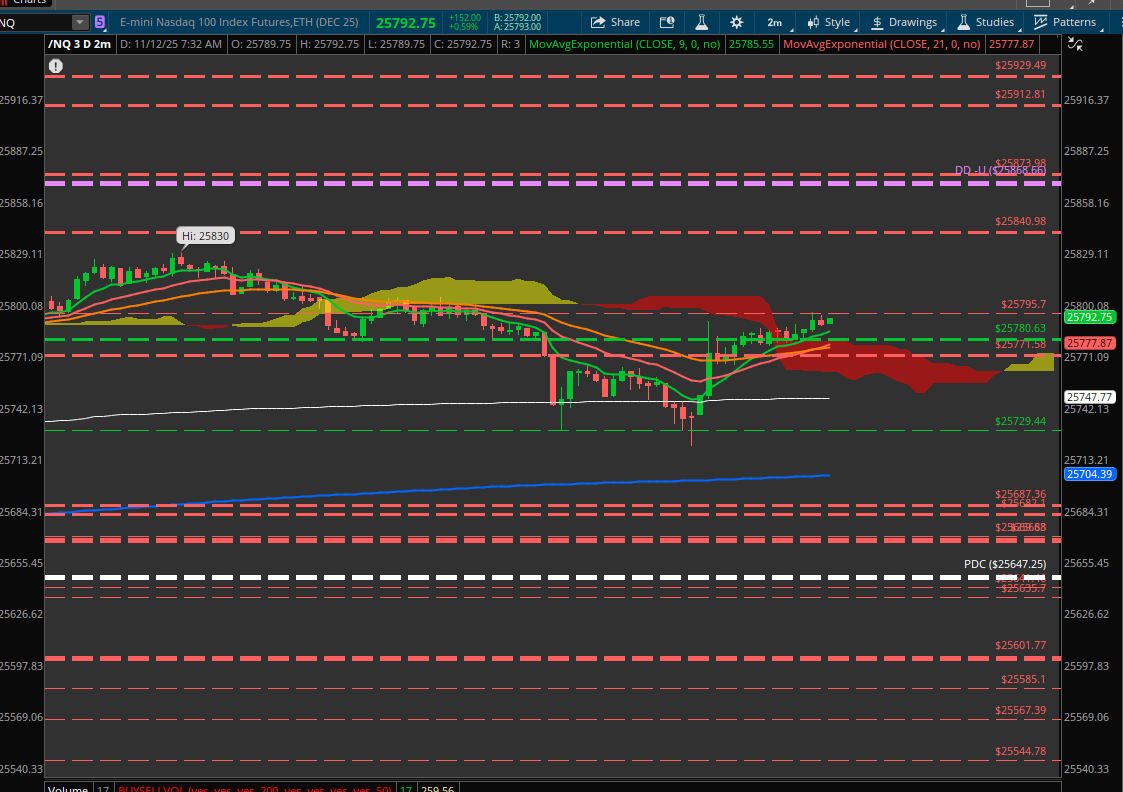
Task: Select the $25929.49 price level label
Action: click(1020, 65)
